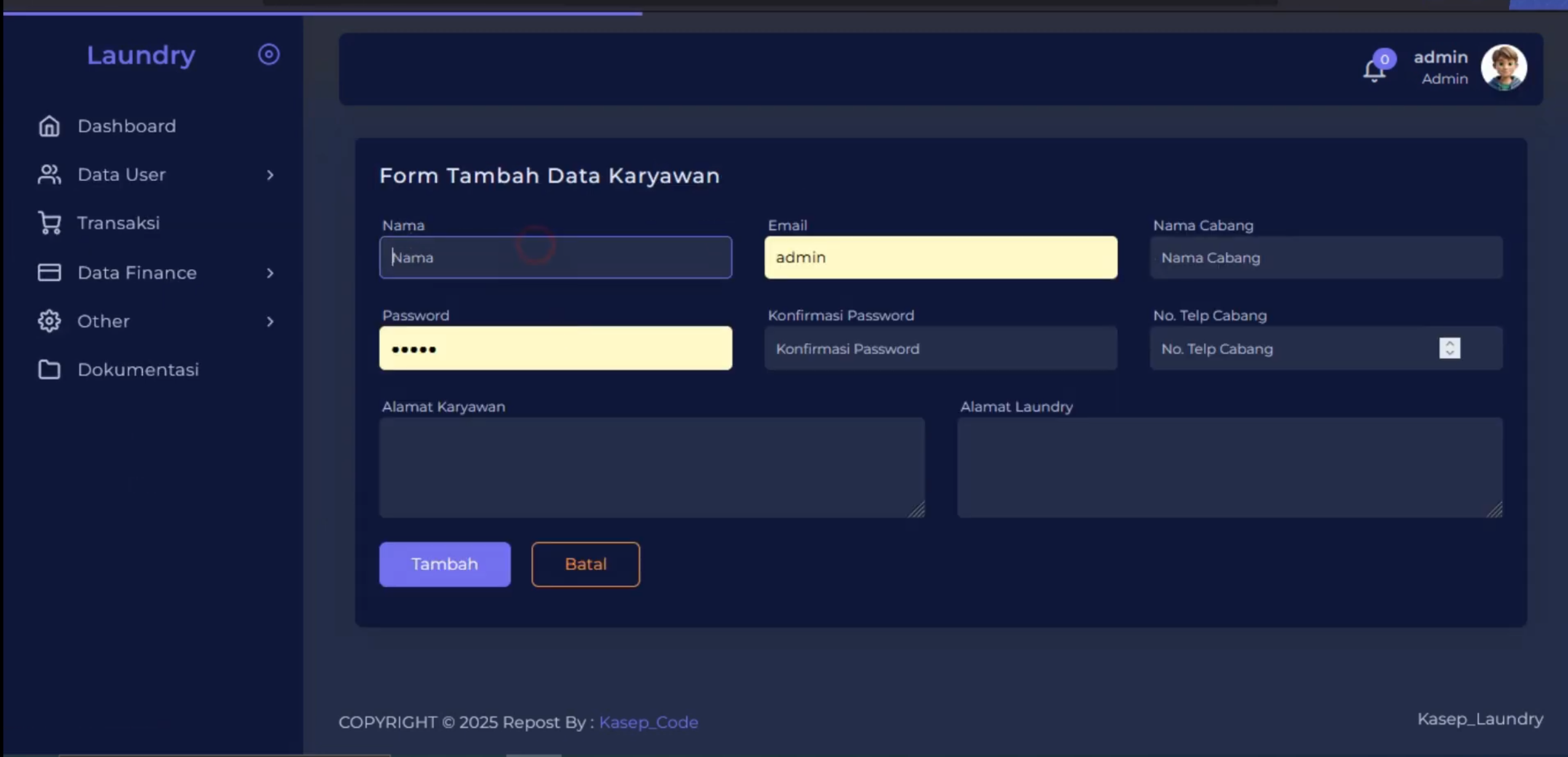Expand the Data User submenu chevron

270,175
